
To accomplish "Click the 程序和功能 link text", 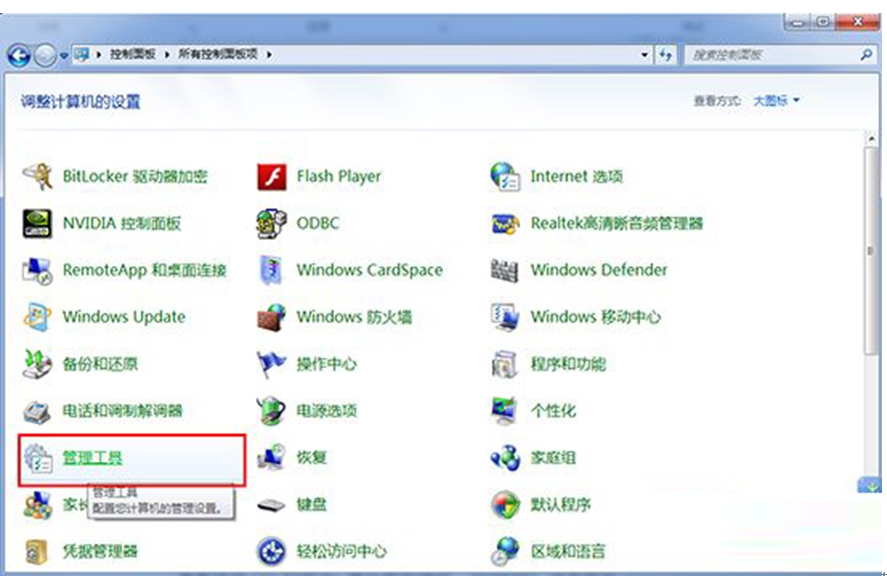I will click(x=568, y=364).
